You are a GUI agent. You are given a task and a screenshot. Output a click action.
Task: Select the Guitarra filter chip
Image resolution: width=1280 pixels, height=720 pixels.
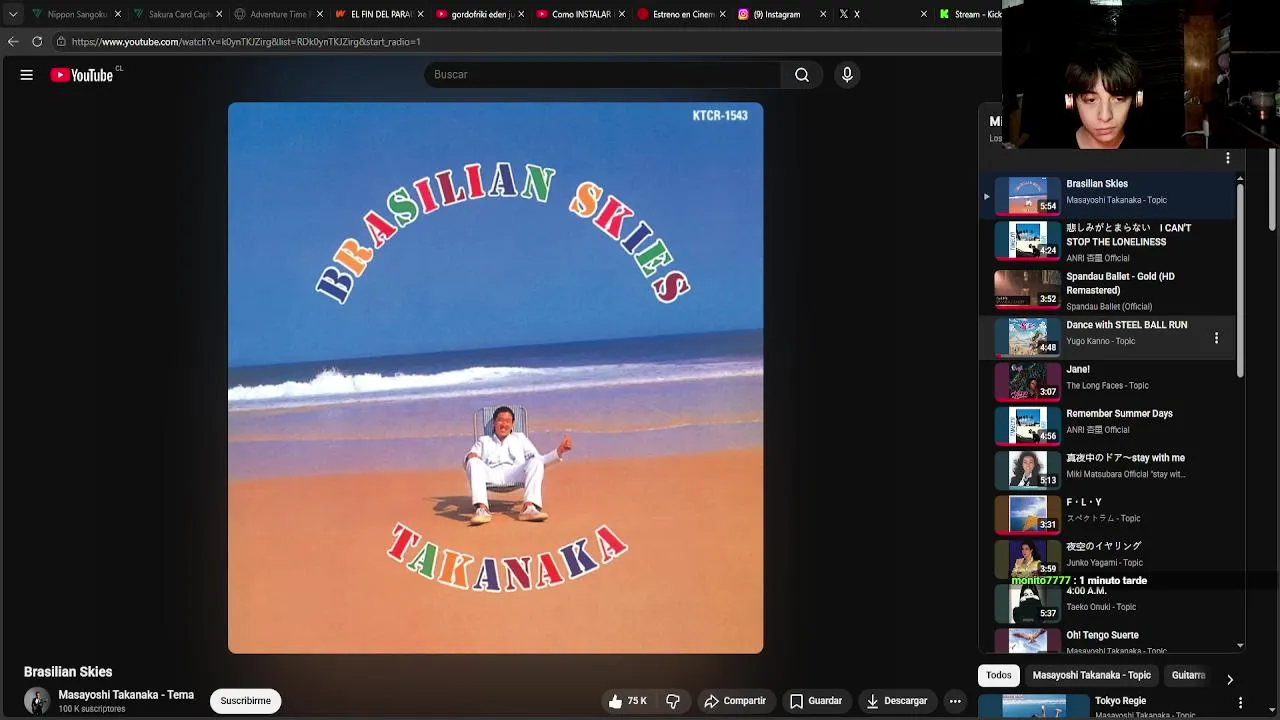pos(1188,676)
